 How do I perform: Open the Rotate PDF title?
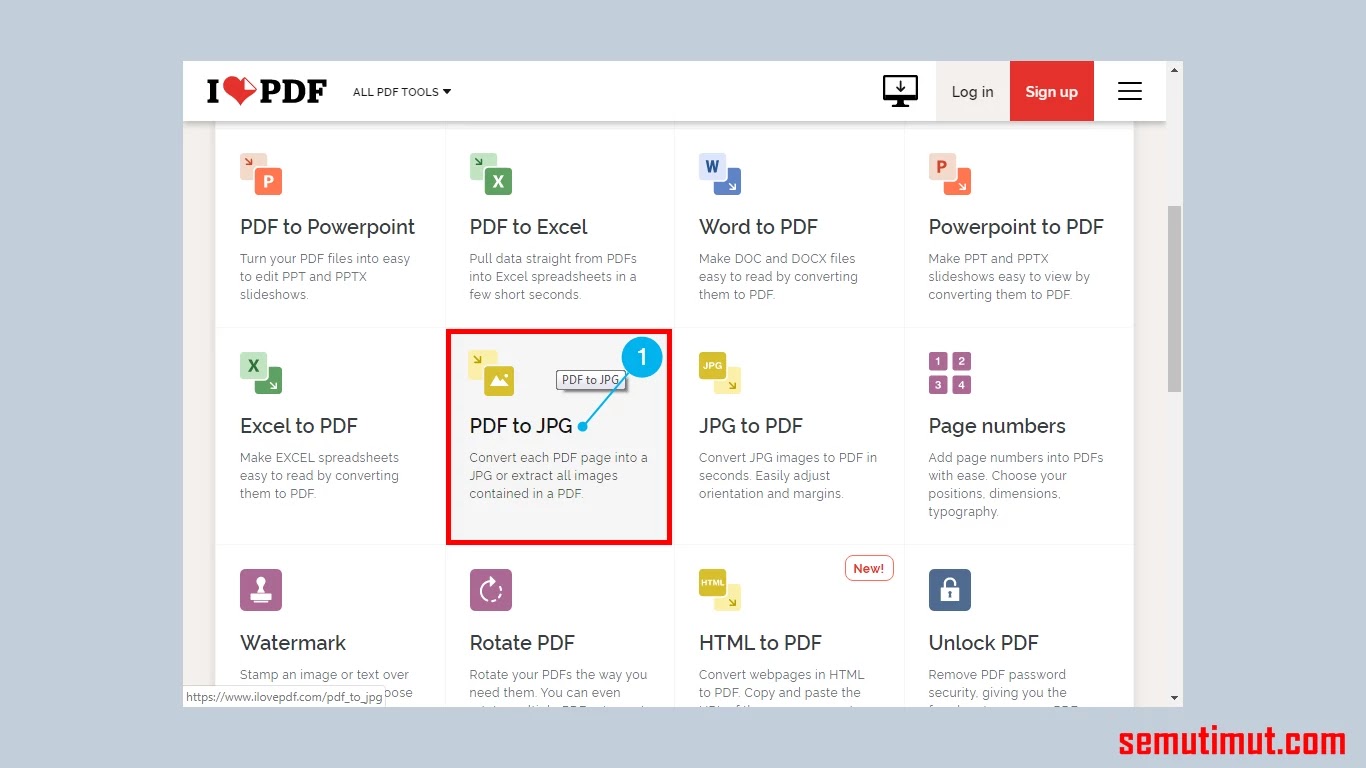point(522,643)
